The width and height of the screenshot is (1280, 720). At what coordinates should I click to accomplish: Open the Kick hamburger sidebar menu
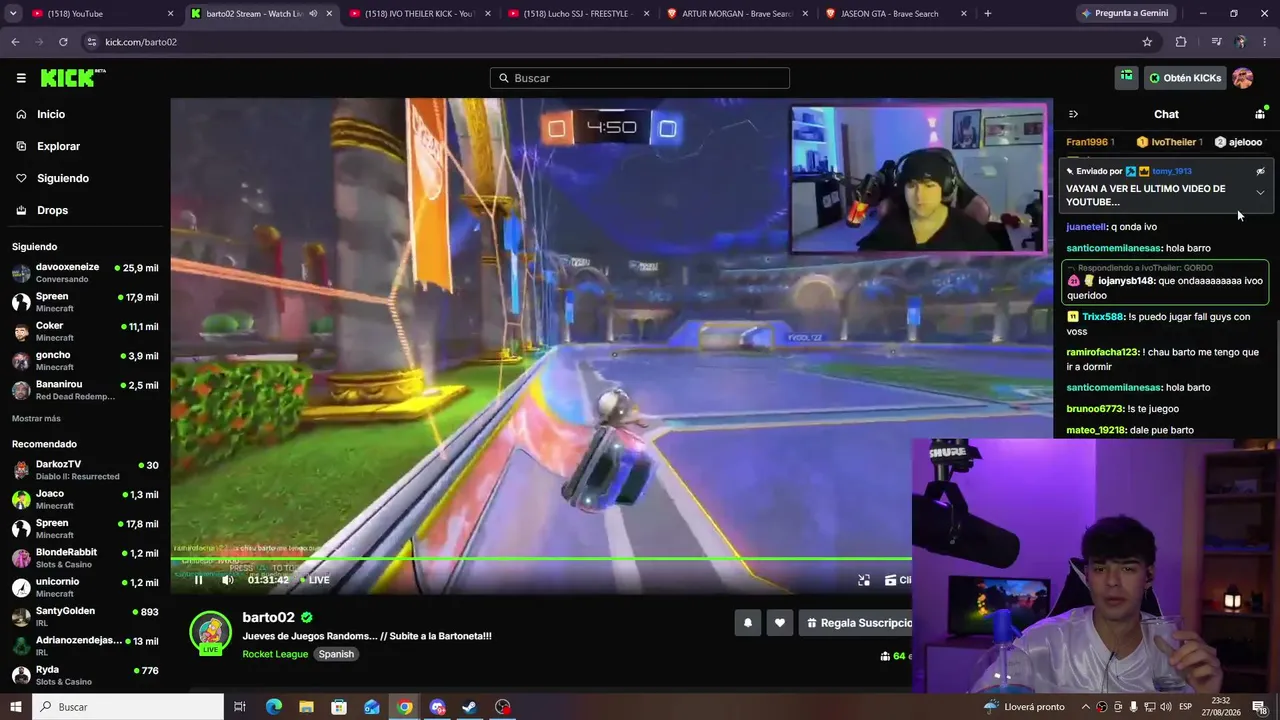pyautogui.click(x=21, y=78)
